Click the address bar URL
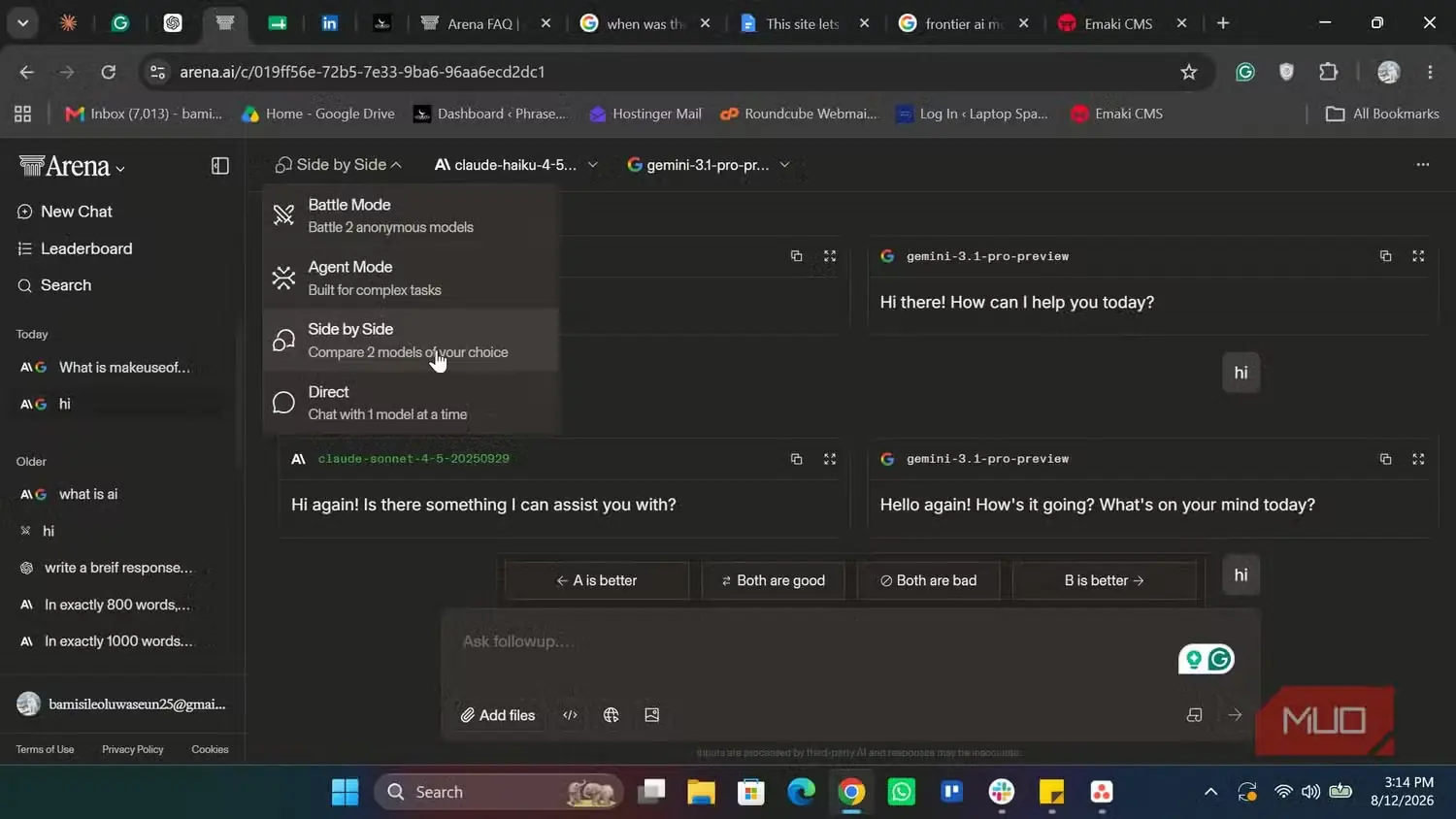Viewport: 1456px width, 819px height. click(362, 72)
